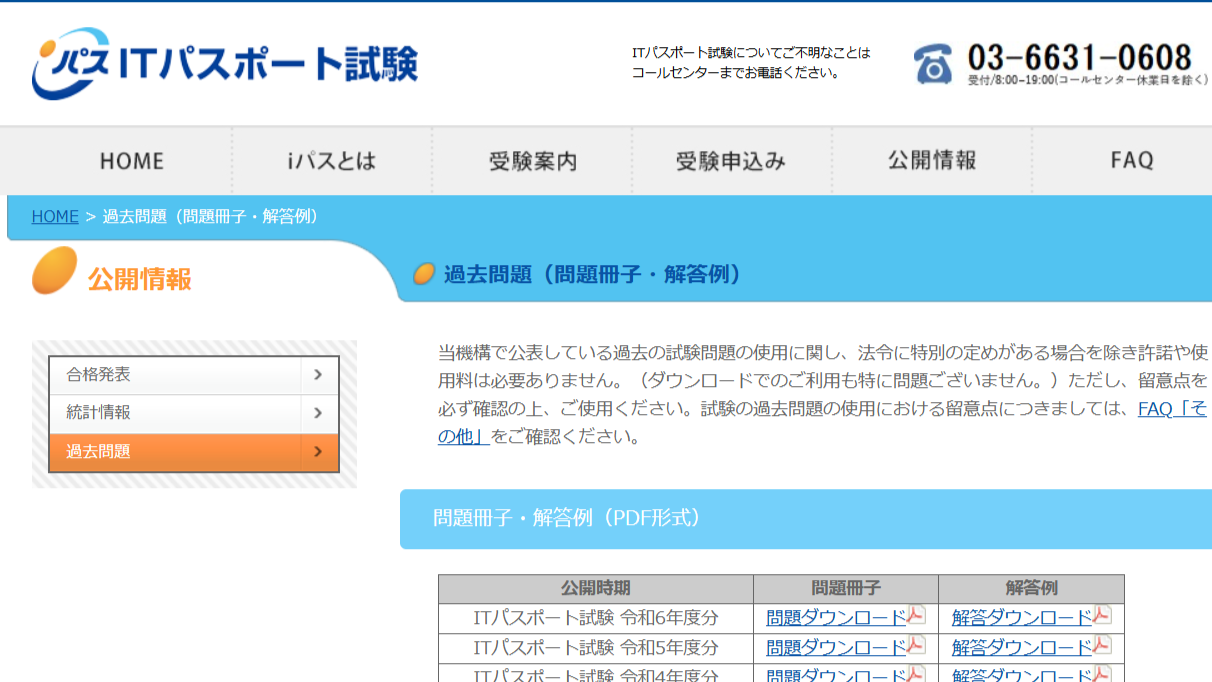Click PDF icon next to 令和5年度分 解答ダウンロード
Image resolution: width=1212 pixels, height=682 pixels.
[1102, 645]
